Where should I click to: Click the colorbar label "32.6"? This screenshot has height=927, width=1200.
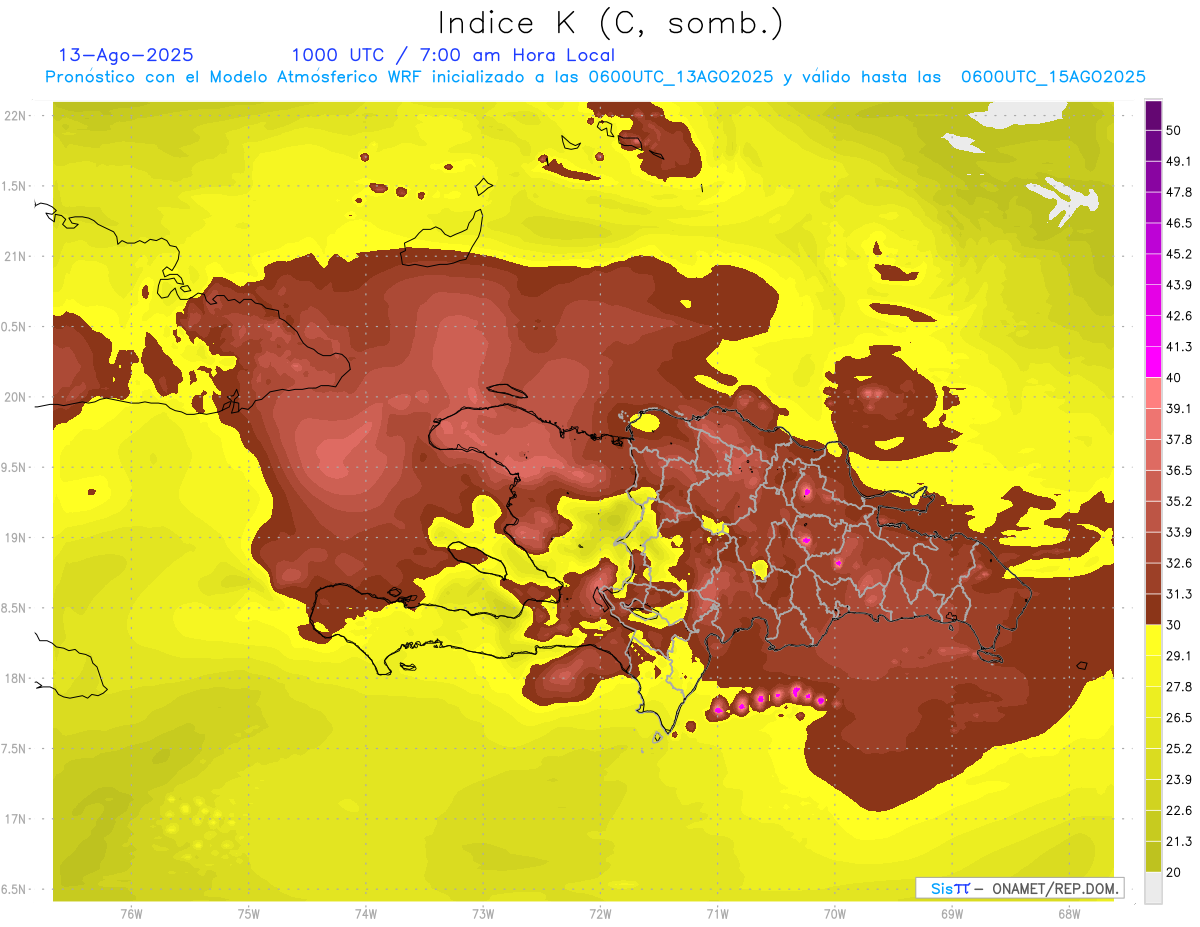click(1179, 563)
